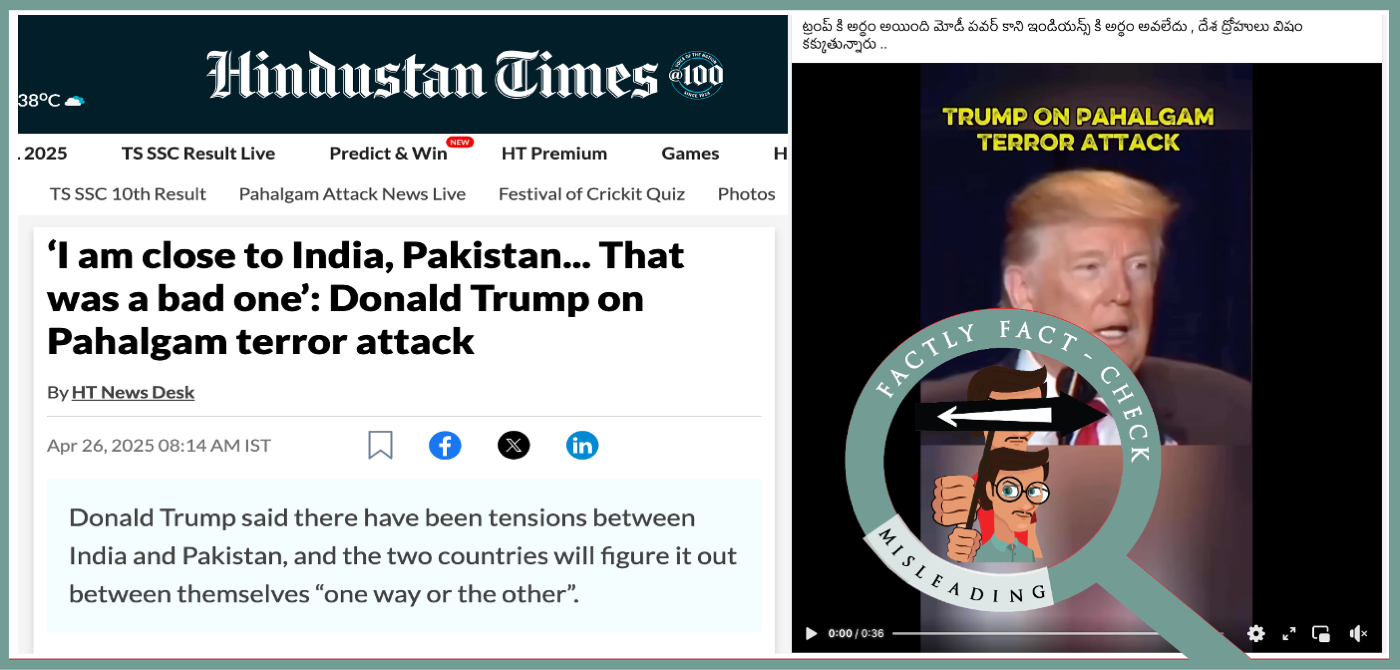The image size is (1400, 670).
Task: Bookmark this article with ribbon icon
Action: (380, 445)
